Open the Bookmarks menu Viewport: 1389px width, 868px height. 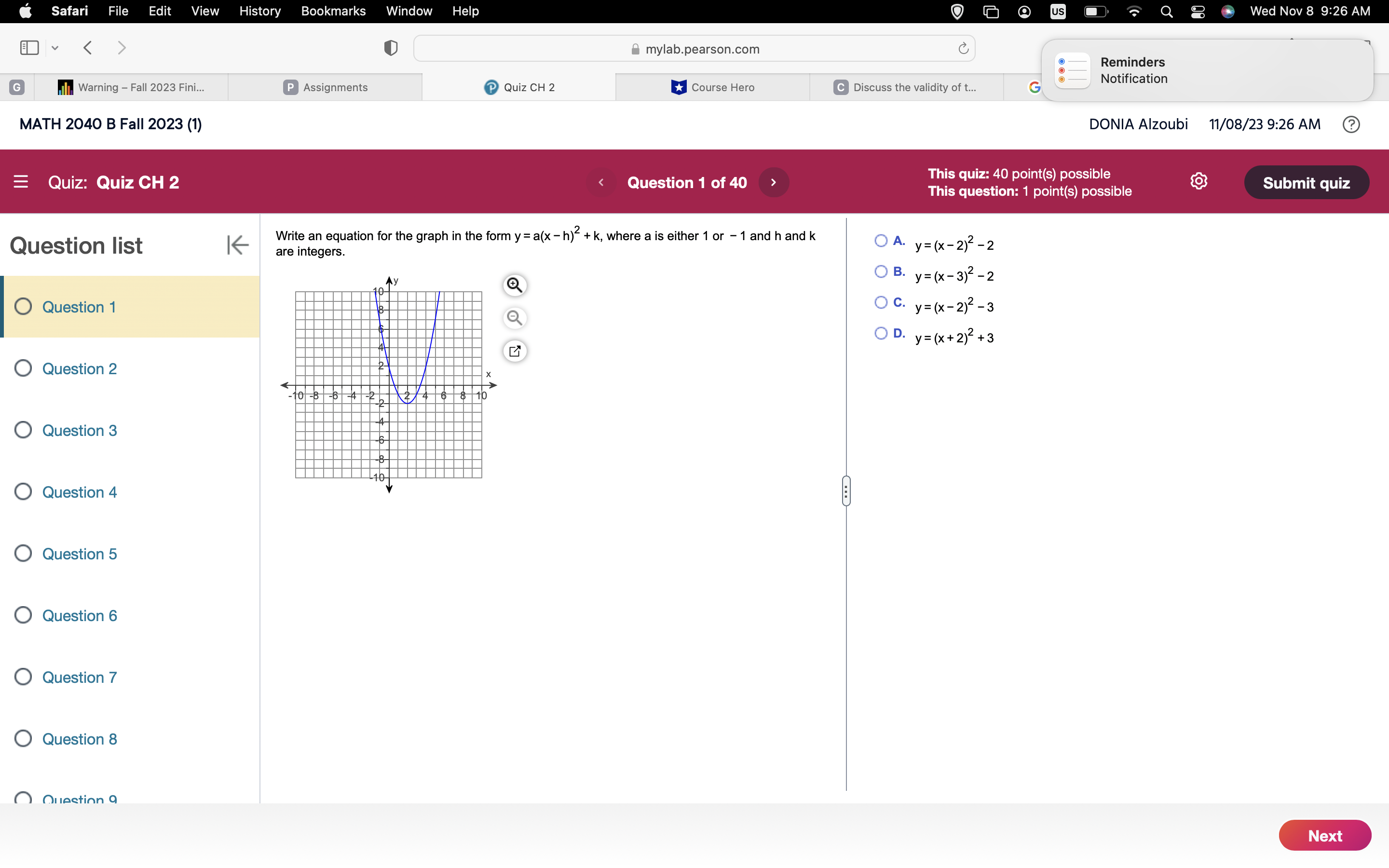(x=333, y=11)
